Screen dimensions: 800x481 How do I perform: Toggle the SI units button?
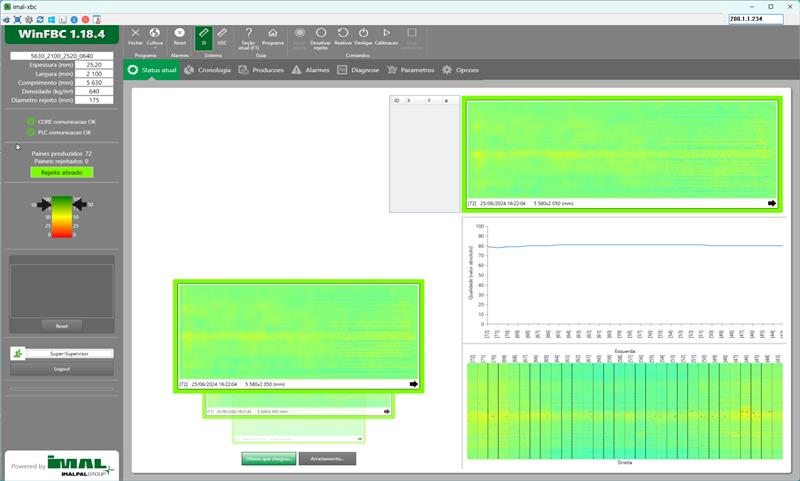point(204,35)
